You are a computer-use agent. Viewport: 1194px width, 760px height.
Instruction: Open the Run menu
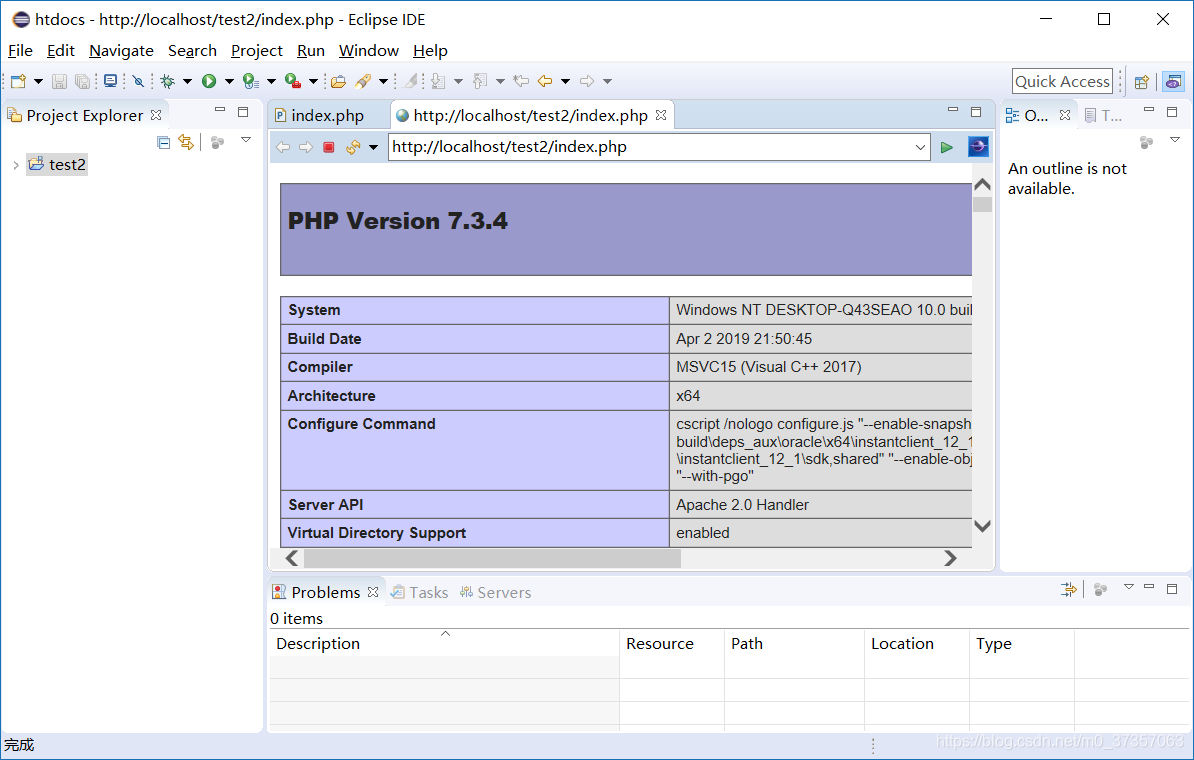(x=311, y=50)
